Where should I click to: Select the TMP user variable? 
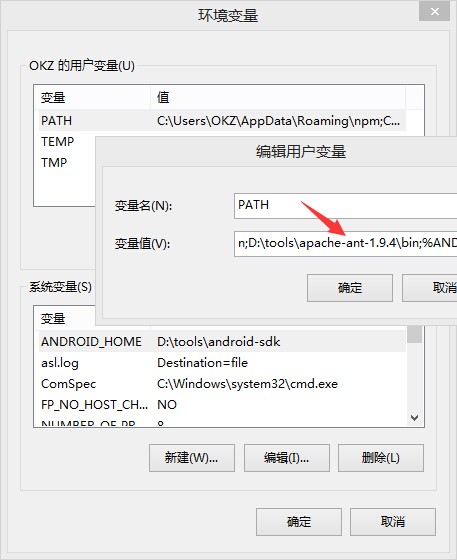54,162
